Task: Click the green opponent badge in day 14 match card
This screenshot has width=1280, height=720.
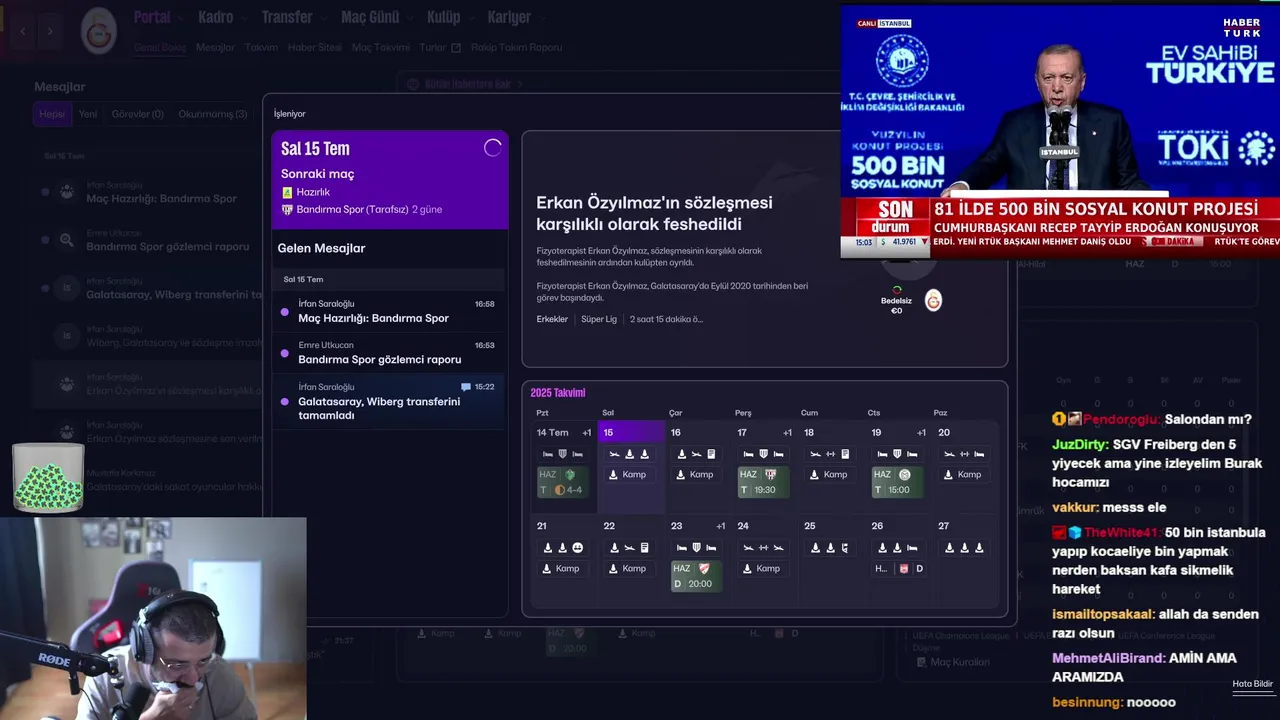Action: point(570,475)
